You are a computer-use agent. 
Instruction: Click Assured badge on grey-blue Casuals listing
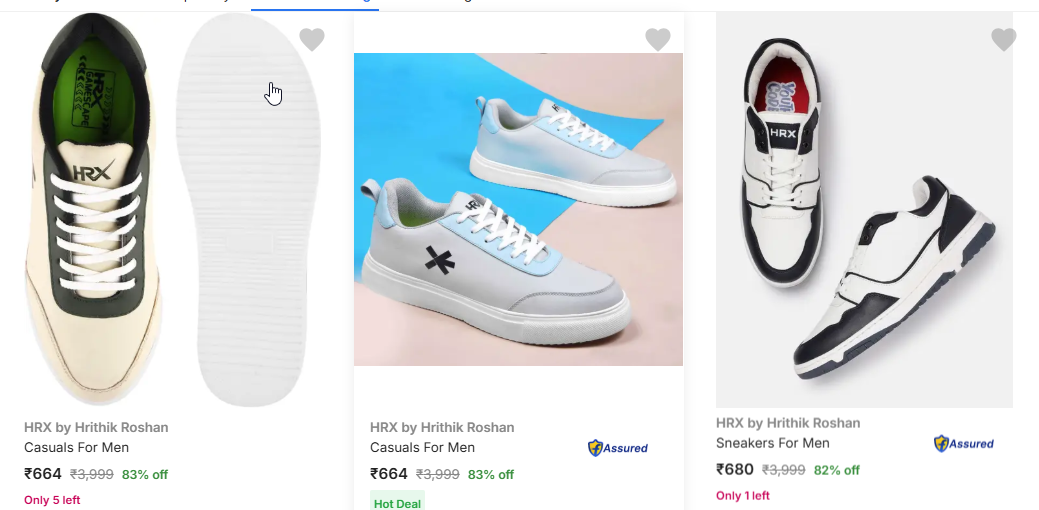(x=618, y=448)
